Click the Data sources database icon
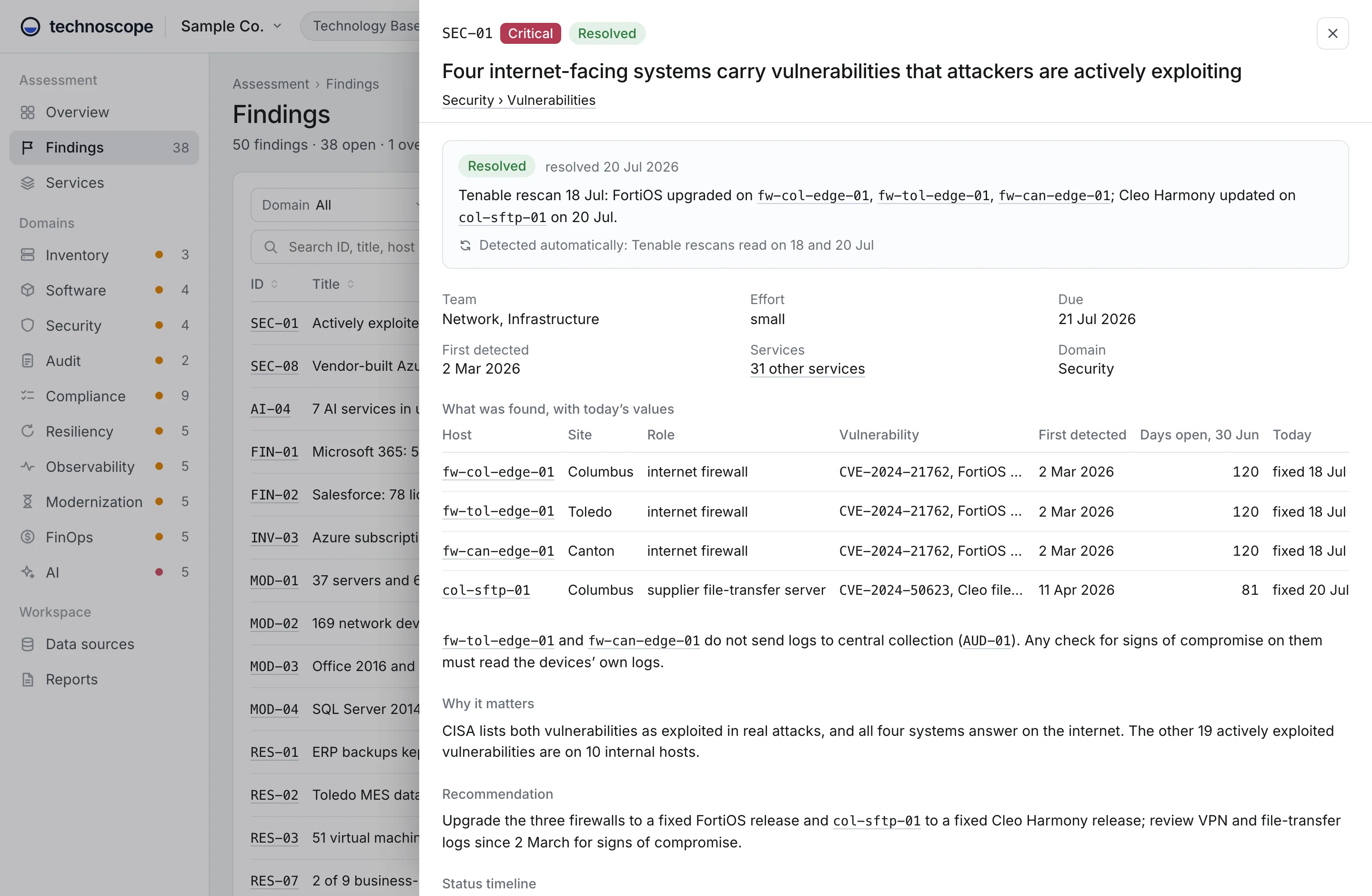The height and width of the screenshot is (896, 1372). pyautogui.click(x=28, y=644)
